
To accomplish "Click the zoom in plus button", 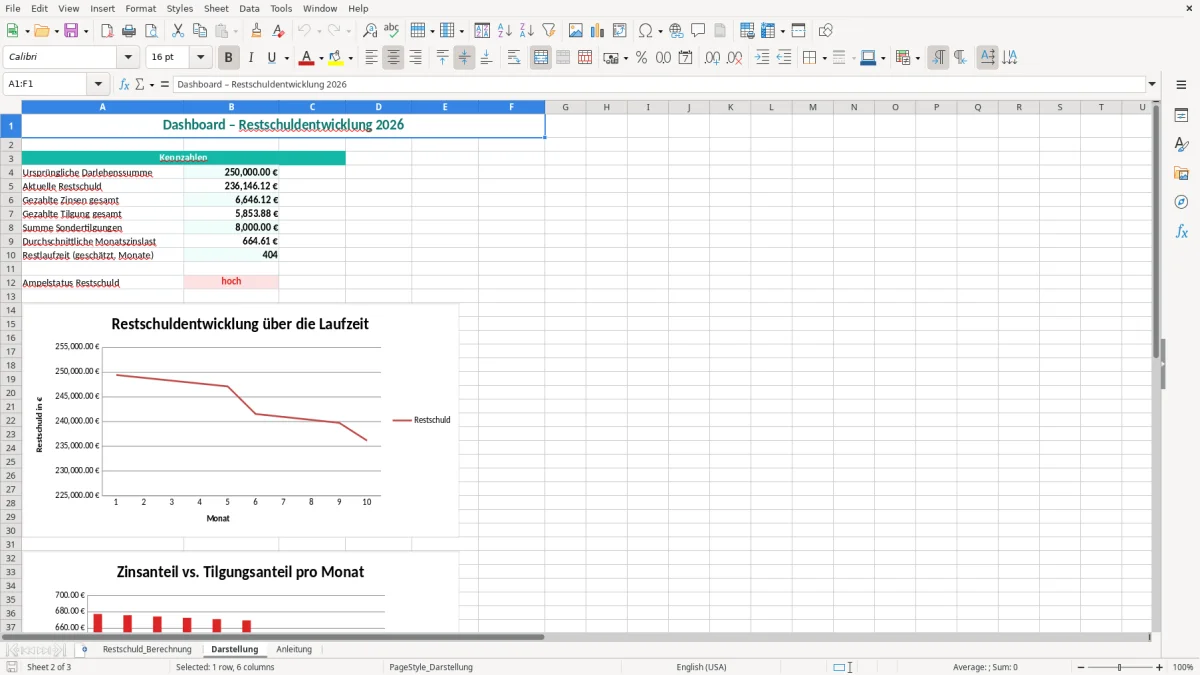I will click(1160, 667).
